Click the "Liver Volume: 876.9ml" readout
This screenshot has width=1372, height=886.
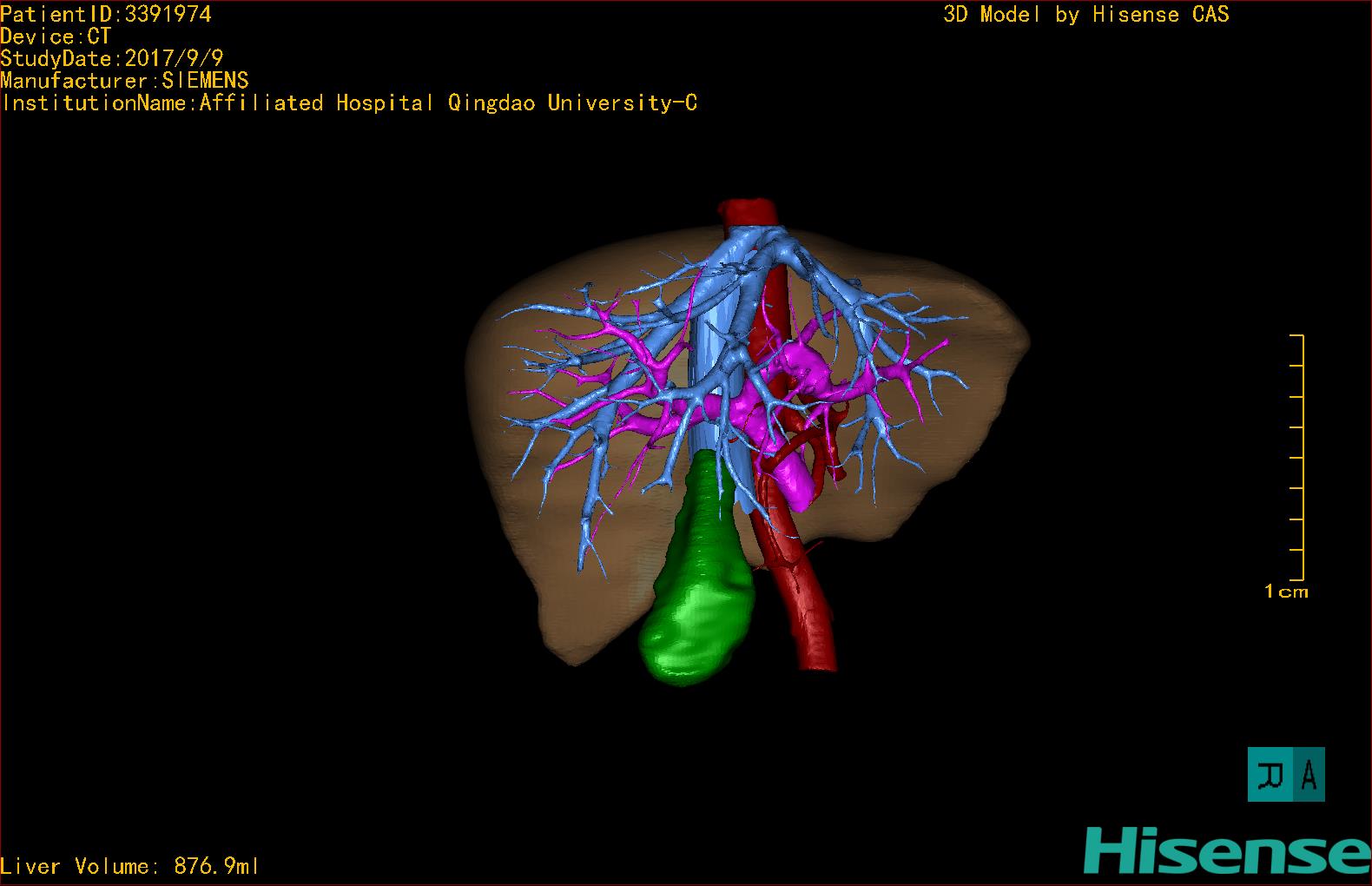(129, 866)
